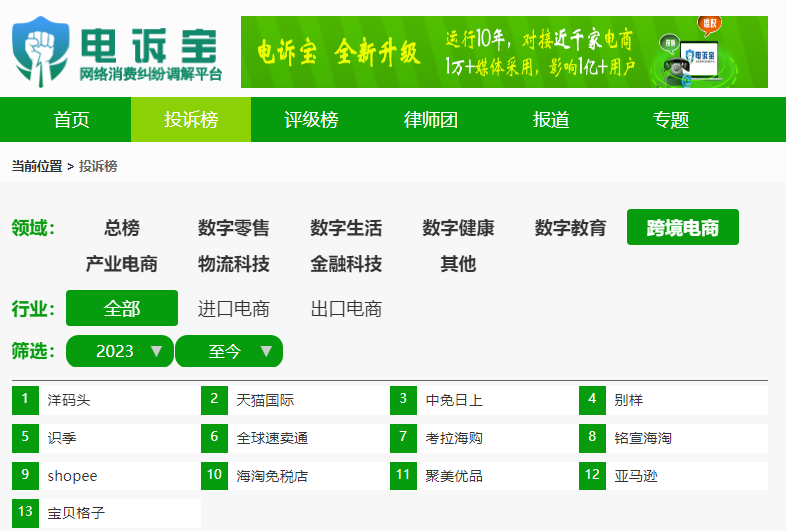This screenshot has height=531, width=786.
Task: Select the 跨境电商 domain button
Action: [683, 227]
